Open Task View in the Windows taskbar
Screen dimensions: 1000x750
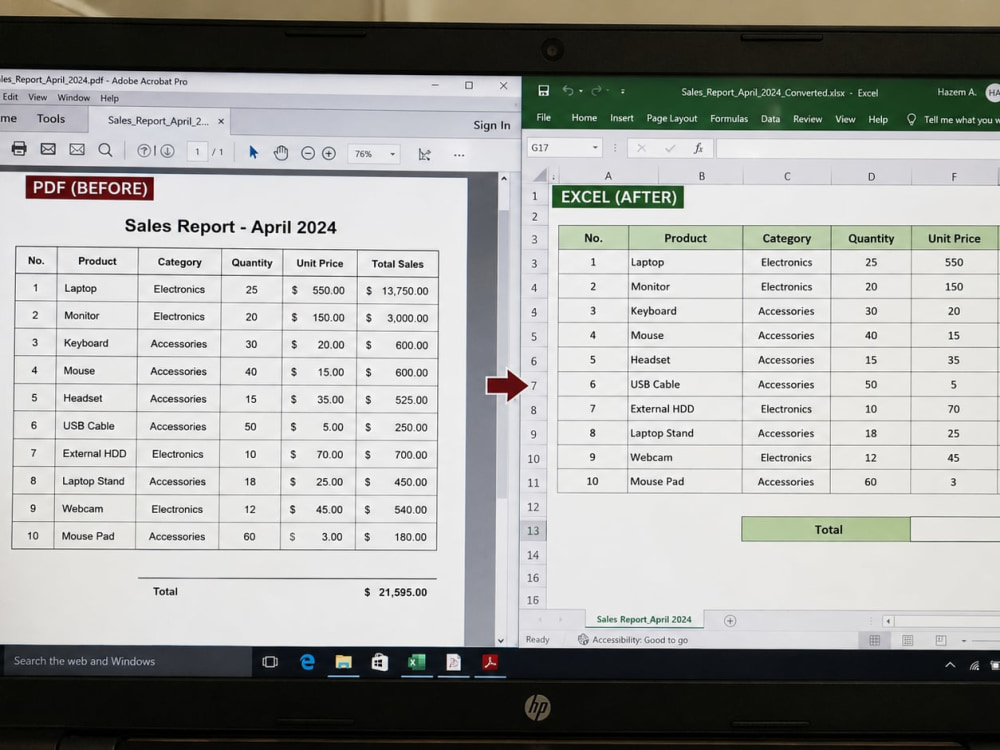pyautogui.click(x=270, y=662)
